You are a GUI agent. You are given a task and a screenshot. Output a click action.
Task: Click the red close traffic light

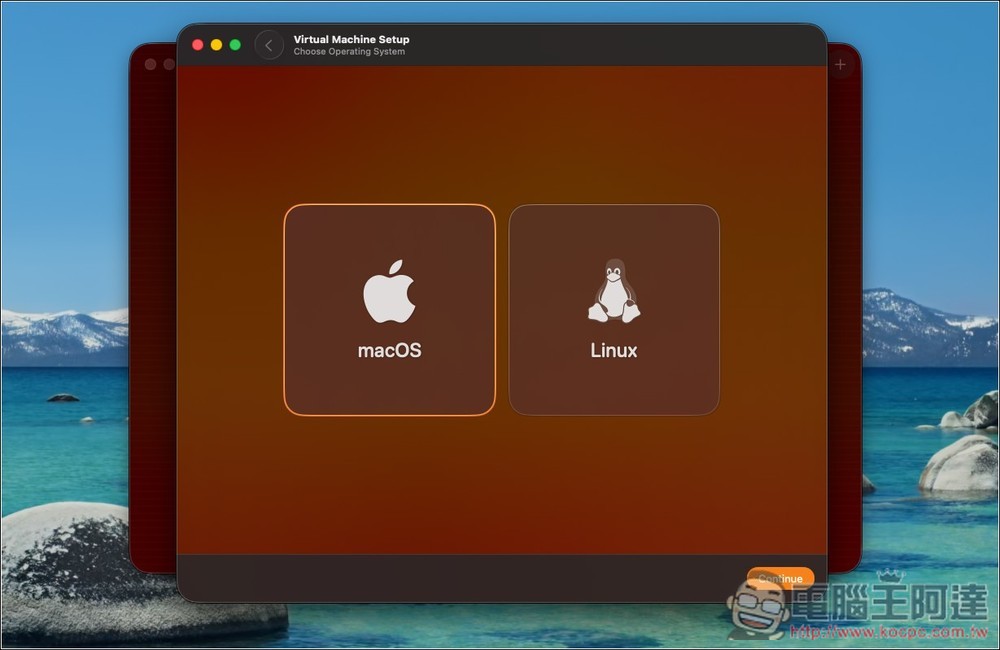coord(199,44)
